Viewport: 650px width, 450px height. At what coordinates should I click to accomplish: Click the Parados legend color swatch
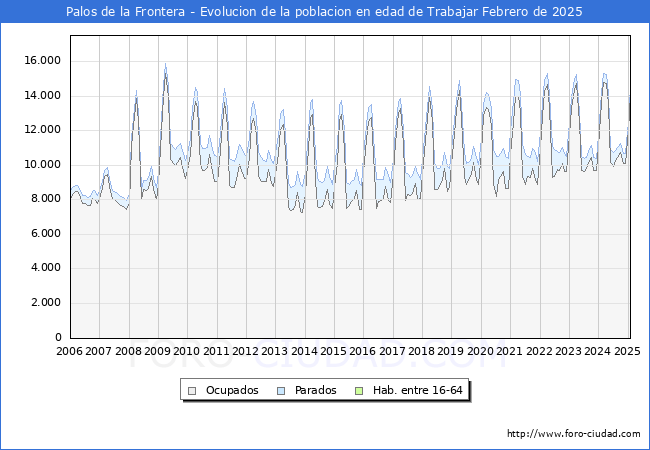click(281, 391)
